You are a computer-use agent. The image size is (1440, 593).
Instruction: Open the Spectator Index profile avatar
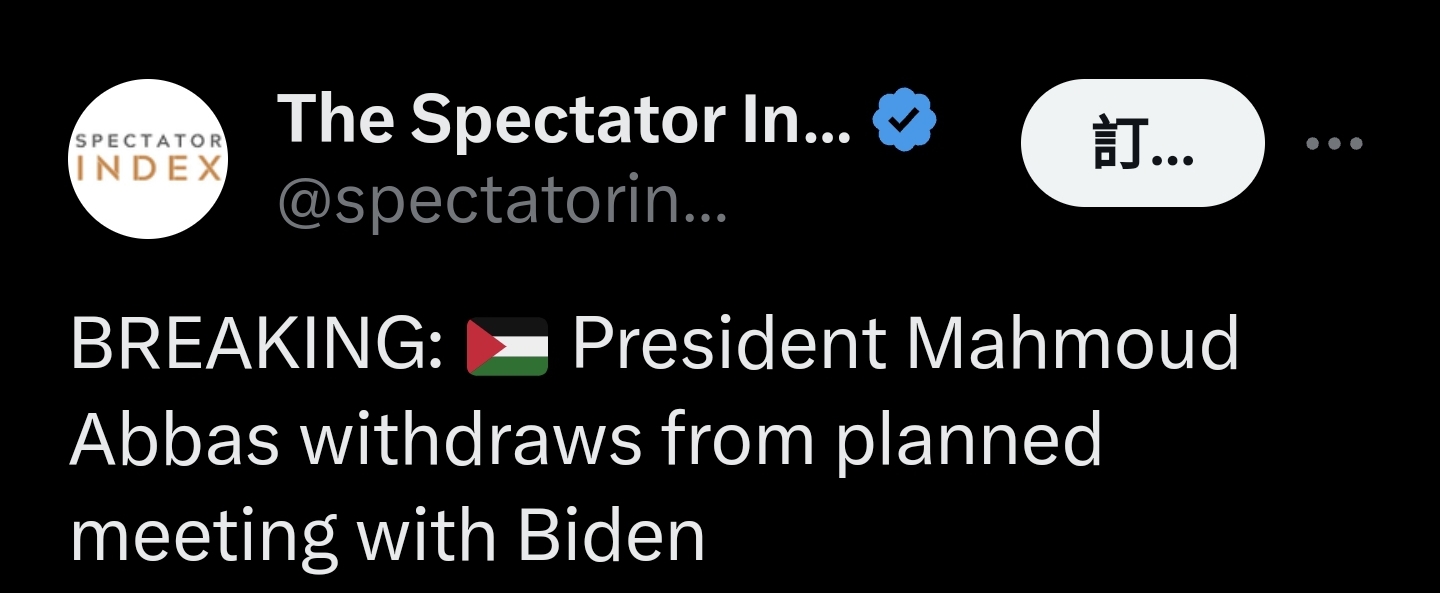[150, 159]
